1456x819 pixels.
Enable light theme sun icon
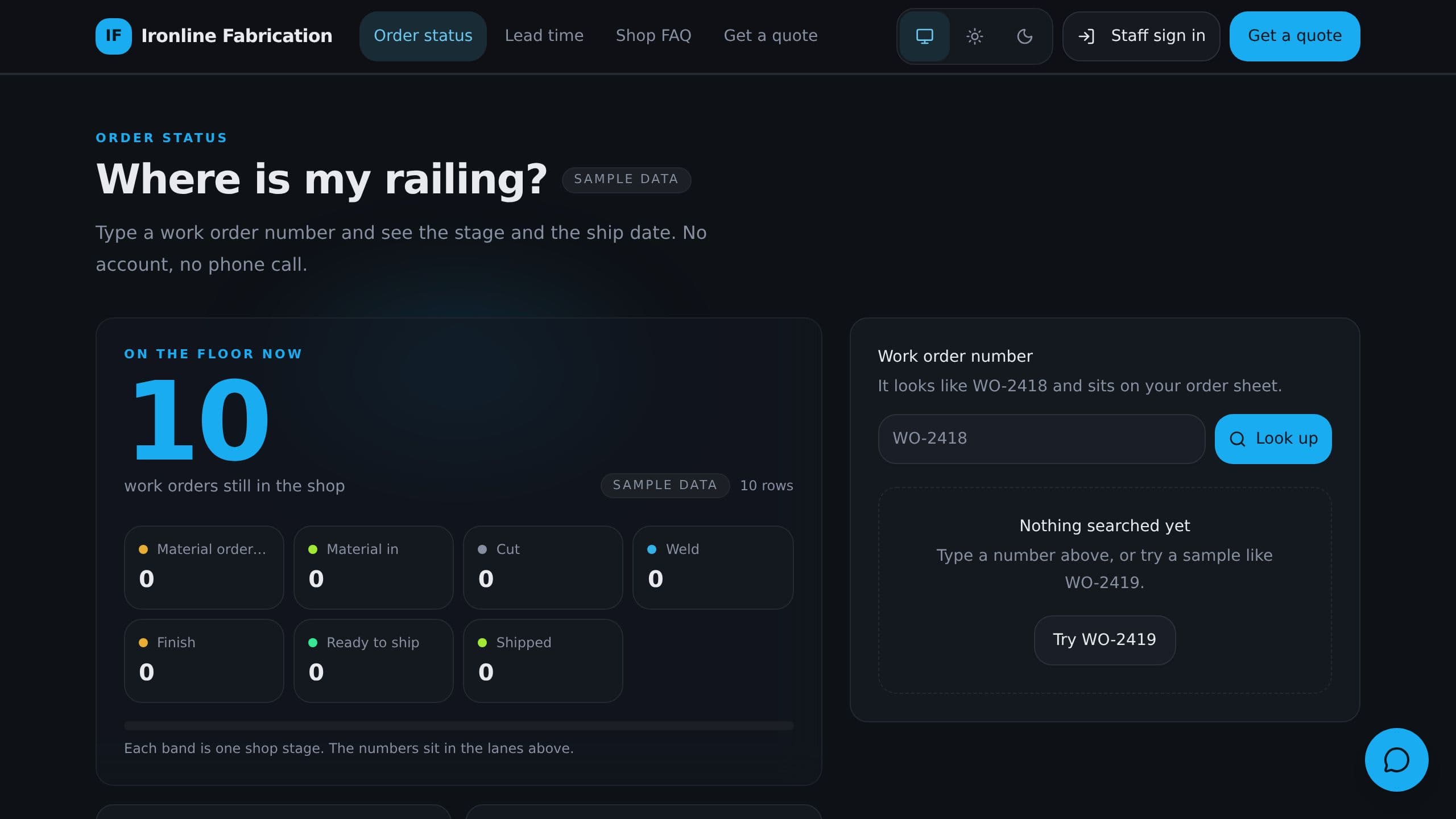[974, 36]
